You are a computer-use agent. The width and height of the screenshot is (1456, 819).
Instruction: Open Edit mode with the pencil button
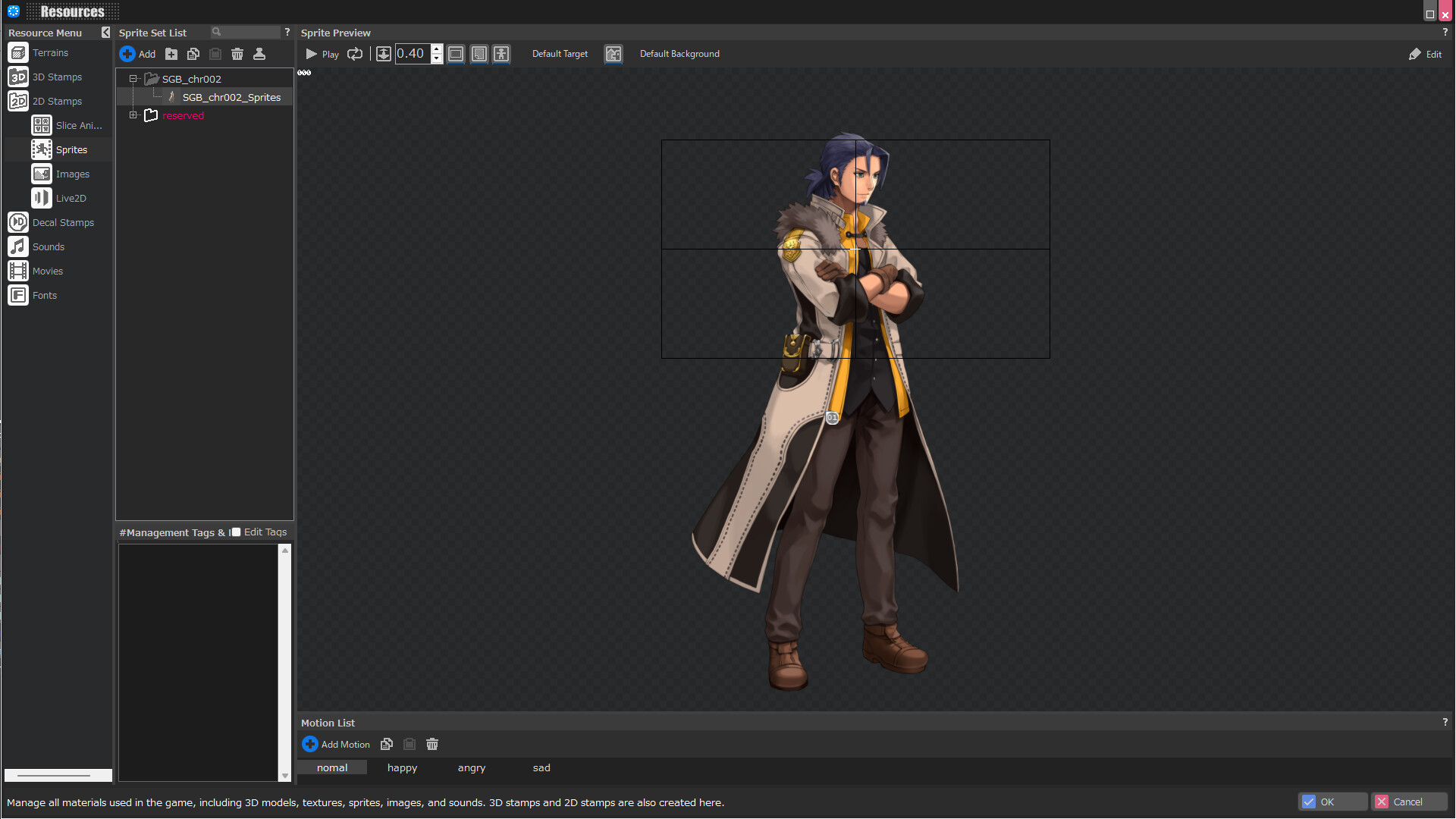click(x=1425, y=54)
